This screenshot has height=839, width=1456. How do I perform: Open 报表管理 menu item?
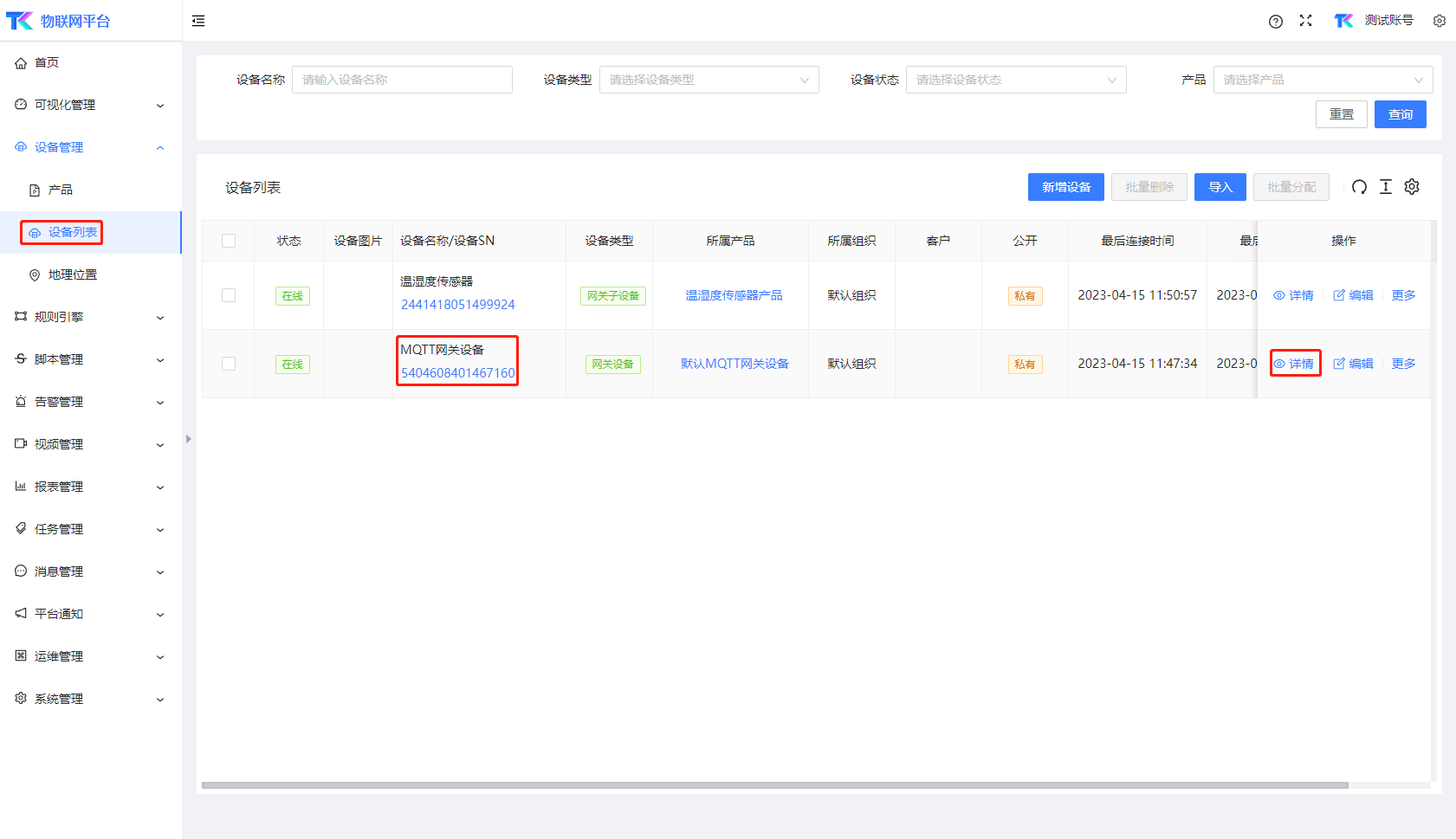[91, 487]
